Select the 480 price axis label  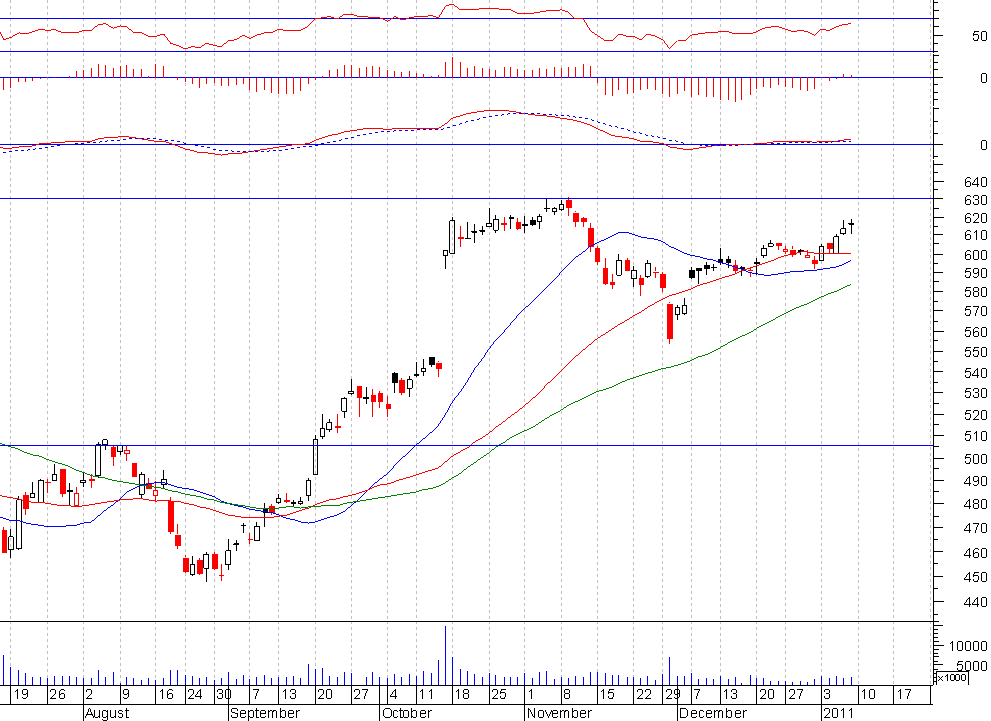pos(975,504)
